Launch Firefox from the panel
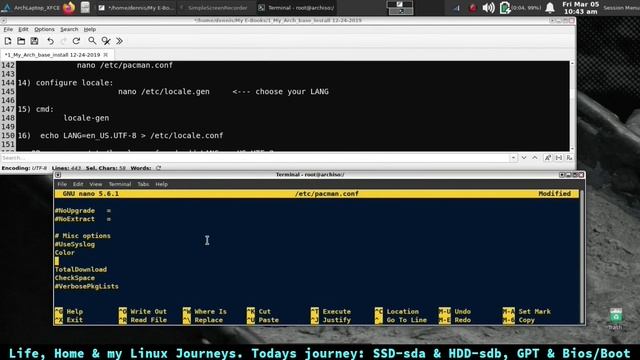Image resolution: width=640 pixels, height=360 pixels. (69, 7)
